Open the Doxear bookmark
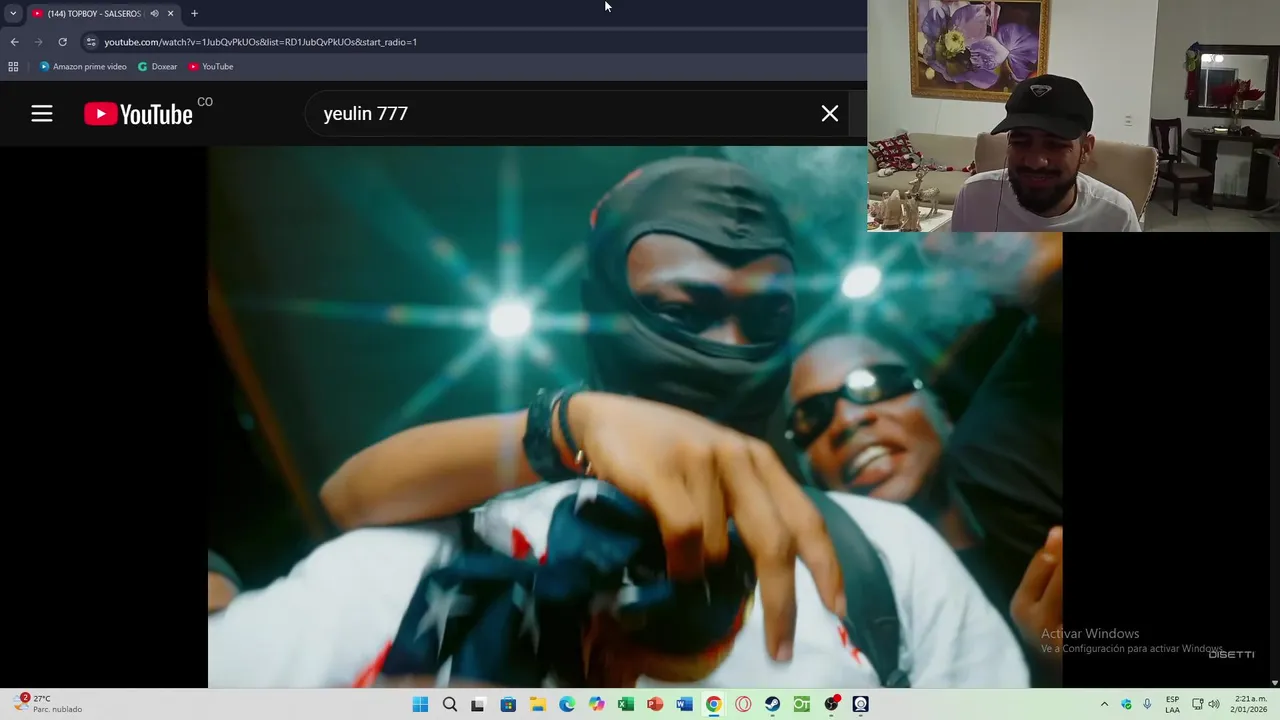This screenshot has width=1280, height=720. pyautogui.click(x=157, y=67)
